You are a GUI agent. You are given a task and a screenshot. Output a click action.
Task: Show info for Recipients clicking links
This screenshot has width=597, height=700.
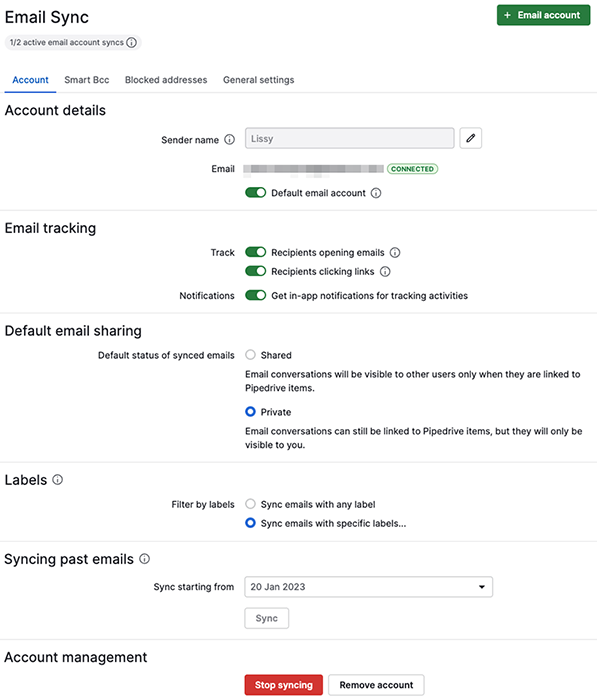click(385, 271)
